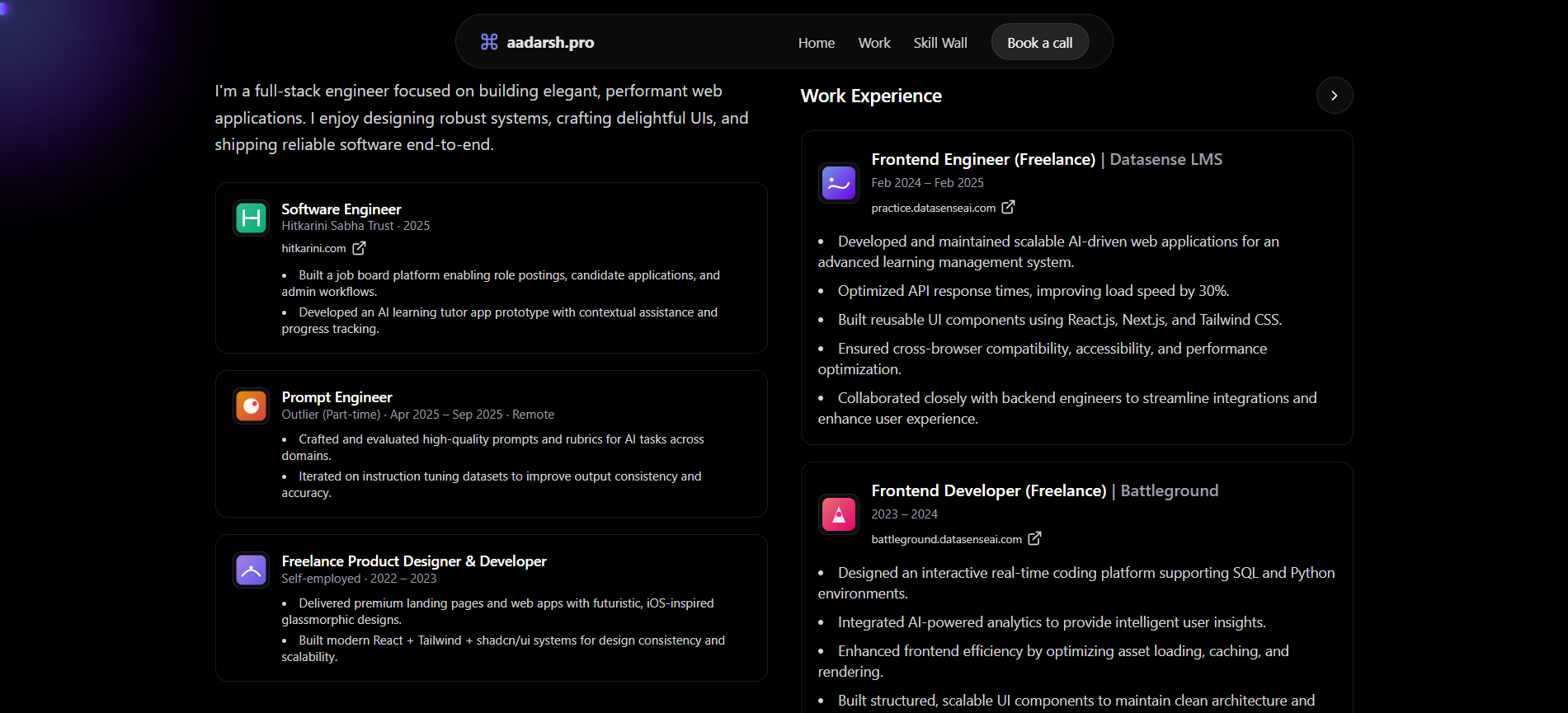
Task: Click the Frontend Engineer (Freelance) heading
Action: click(x=983, y=159)
